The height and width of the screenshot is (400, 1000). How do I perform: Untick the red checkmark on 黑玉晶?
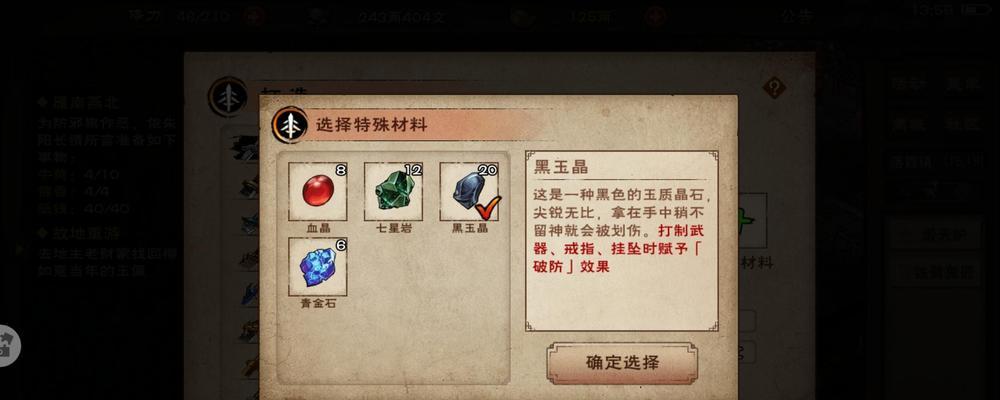click(488, 208)
